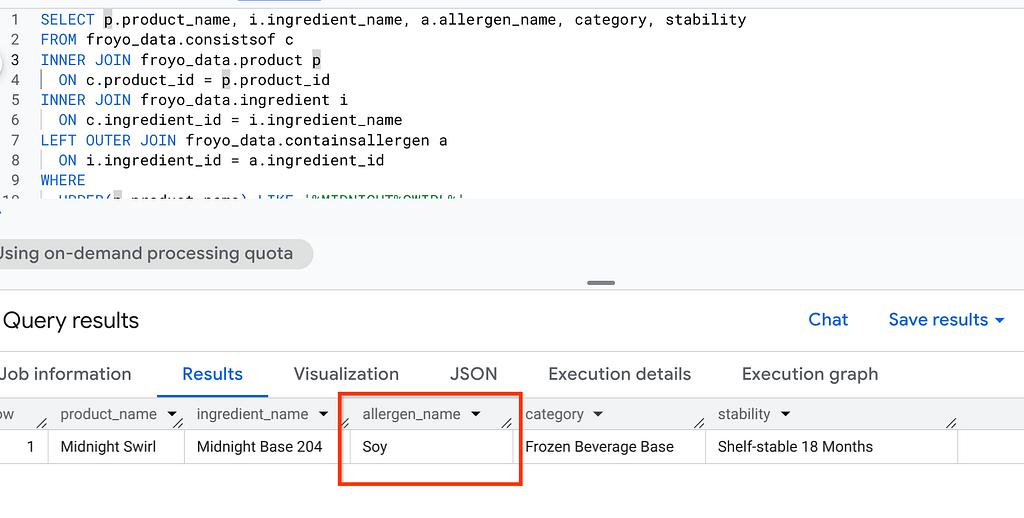Click the category column resize handle
Image resolution: width=1024 pixels, height=518 pixels.
click(x=699, y=423)
